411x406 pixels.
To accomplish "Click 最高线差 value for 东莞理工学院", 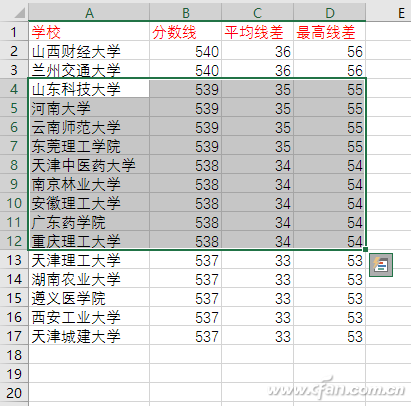I will click(330, 146).
